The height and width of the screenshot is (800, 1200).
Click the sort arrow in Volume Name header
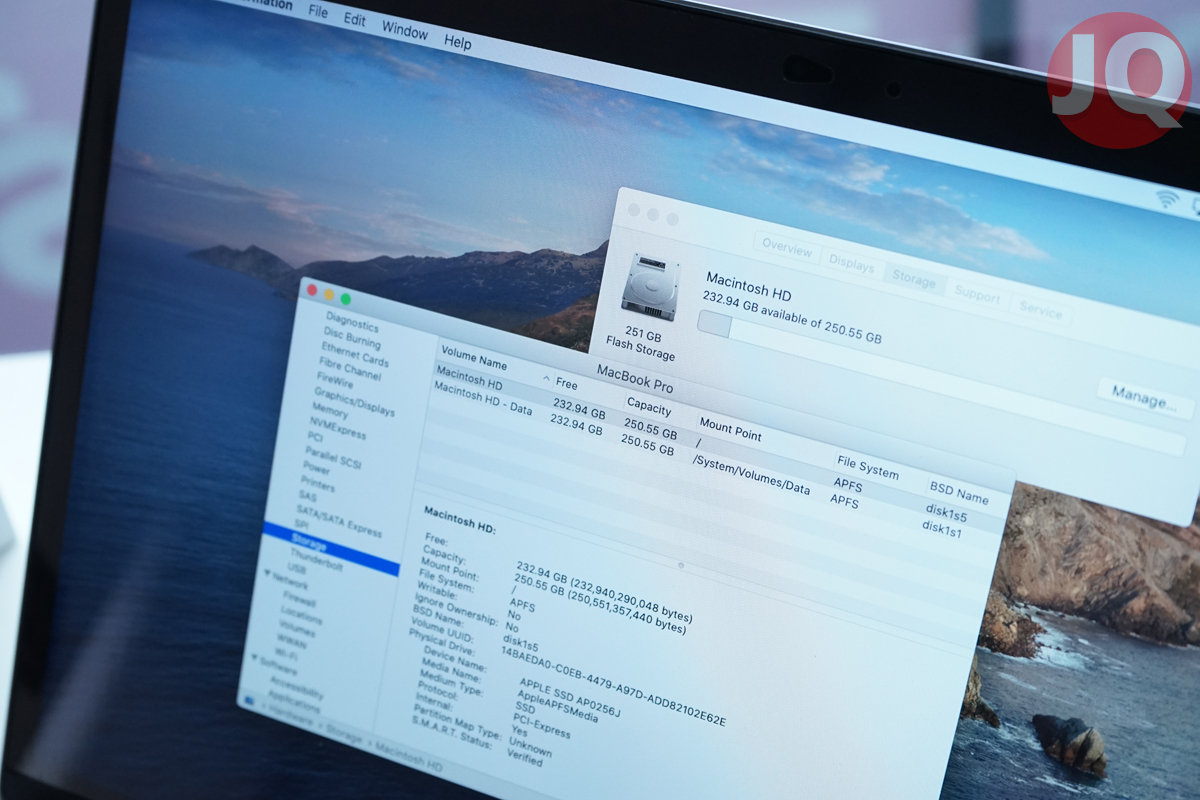click(546, 379)
